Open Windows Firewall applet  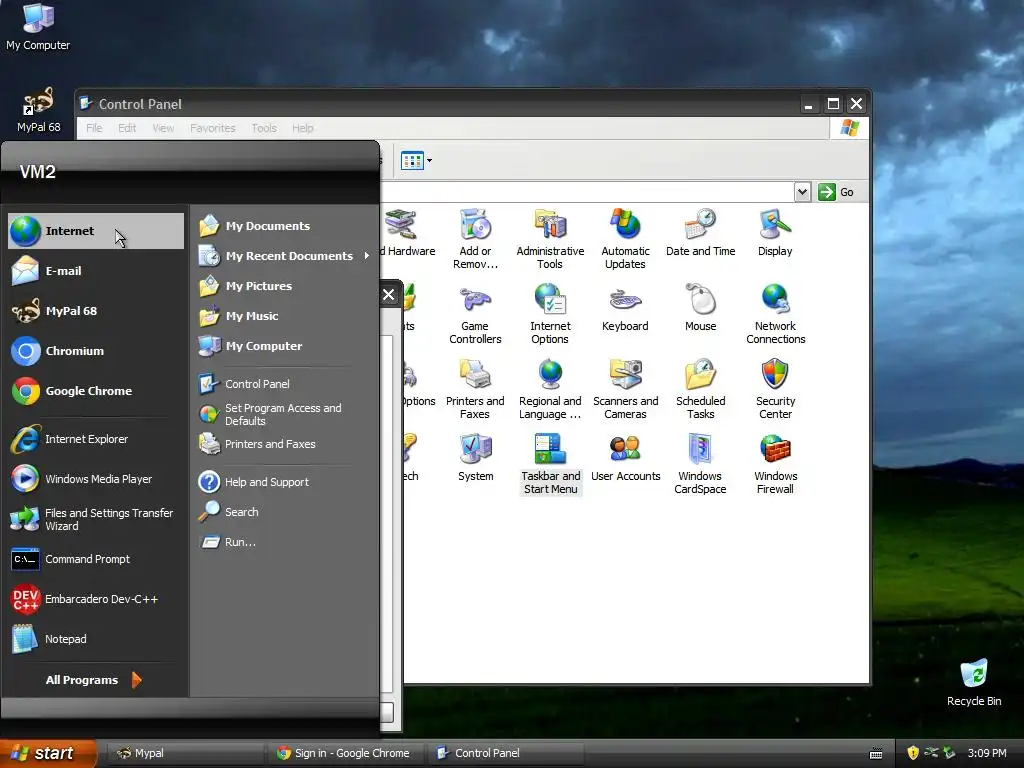[776, 464]
